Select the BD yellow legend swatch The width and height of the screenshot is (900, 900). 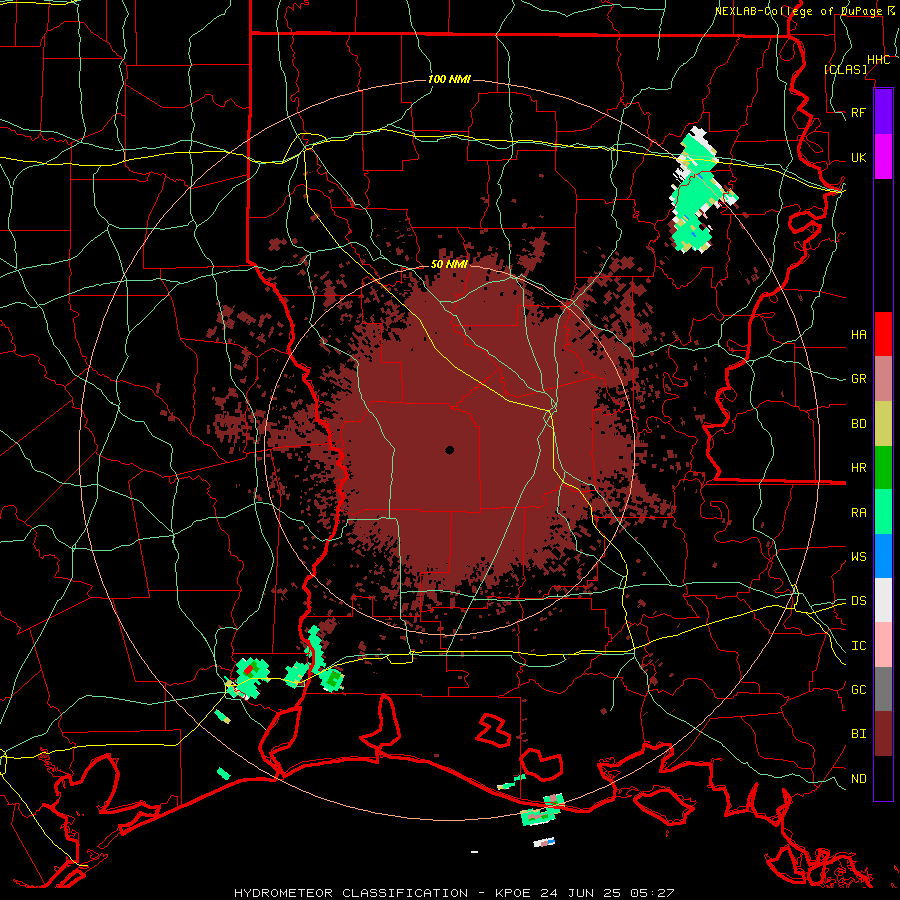[883, 424]
